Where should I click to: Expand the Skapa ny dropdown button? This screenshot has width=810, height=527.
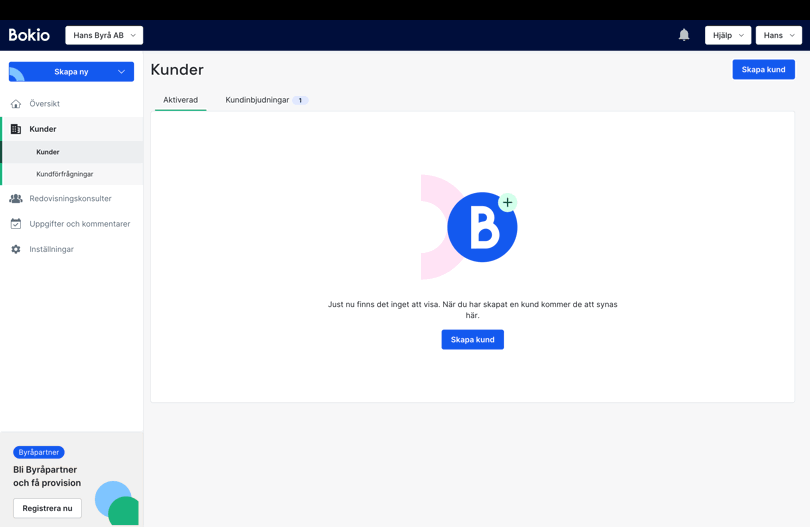[x=71, y=72]
